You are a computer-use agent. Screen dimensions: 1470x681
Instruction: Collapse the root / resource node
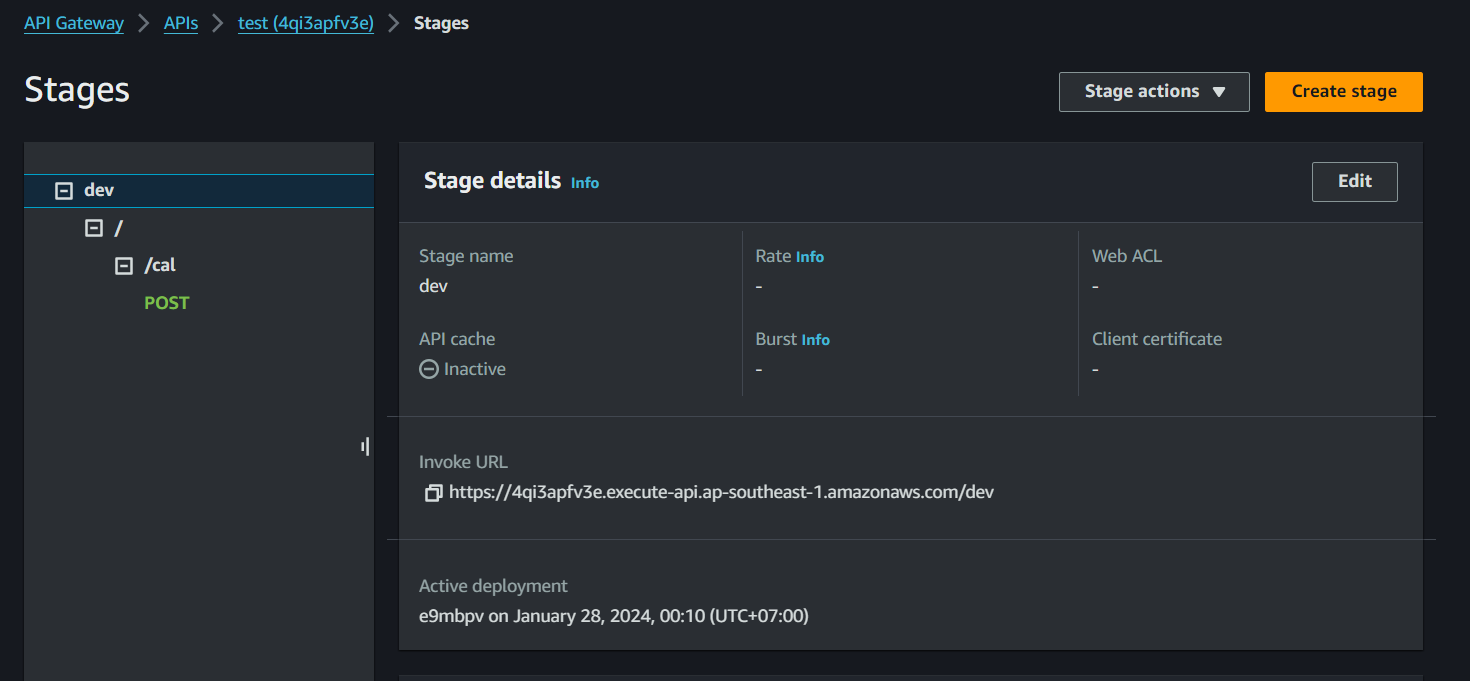click(x=94, y=228)
